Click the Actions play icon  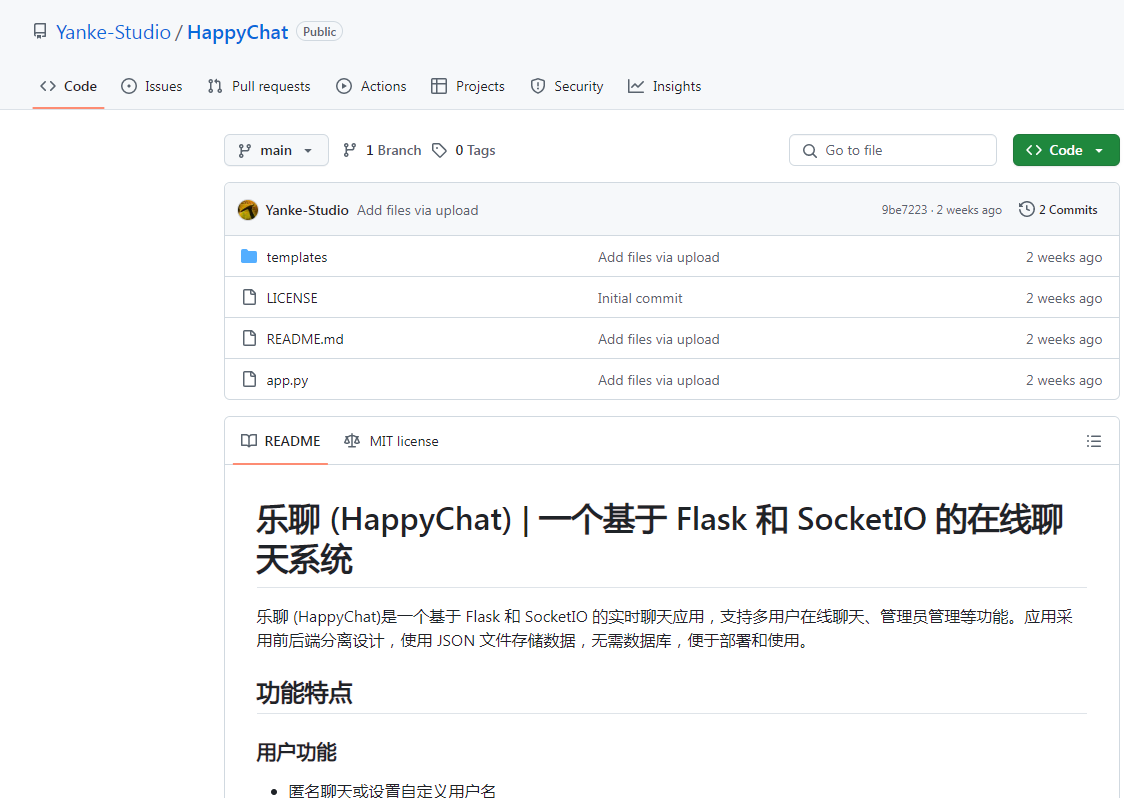pos(344,86)
